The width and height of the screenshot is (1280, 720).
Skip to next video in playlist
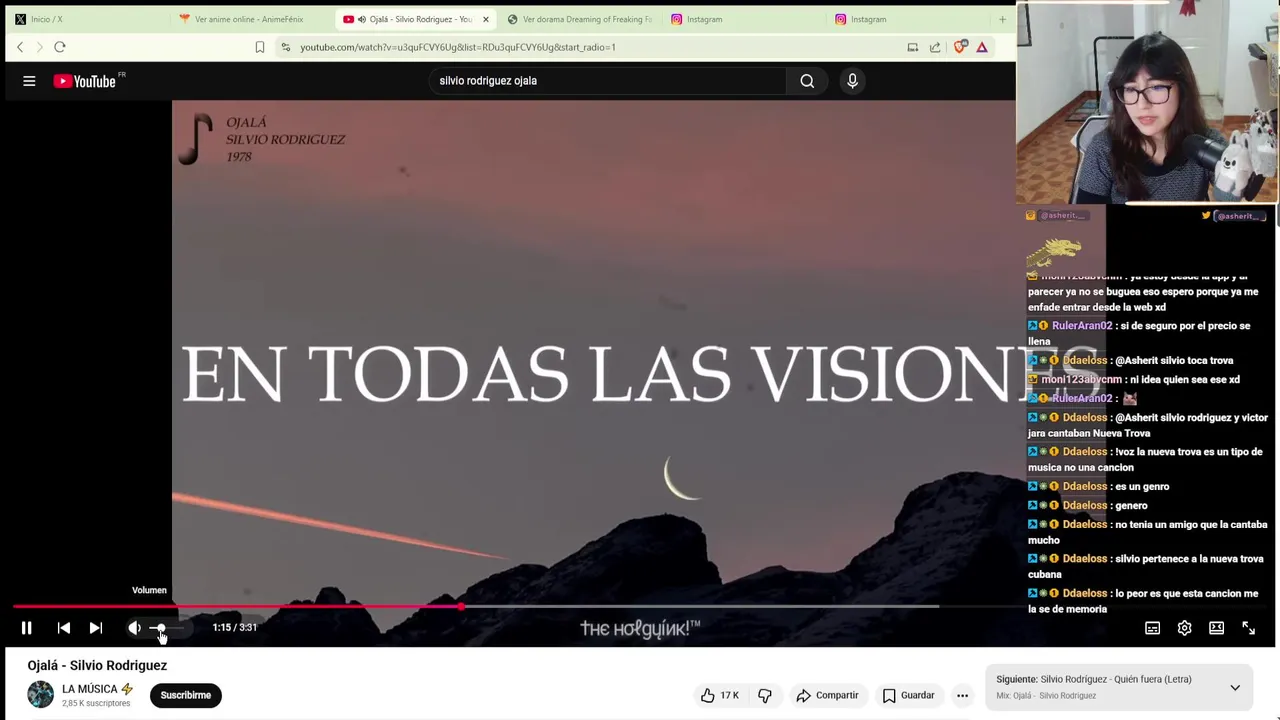click(96, 628)
